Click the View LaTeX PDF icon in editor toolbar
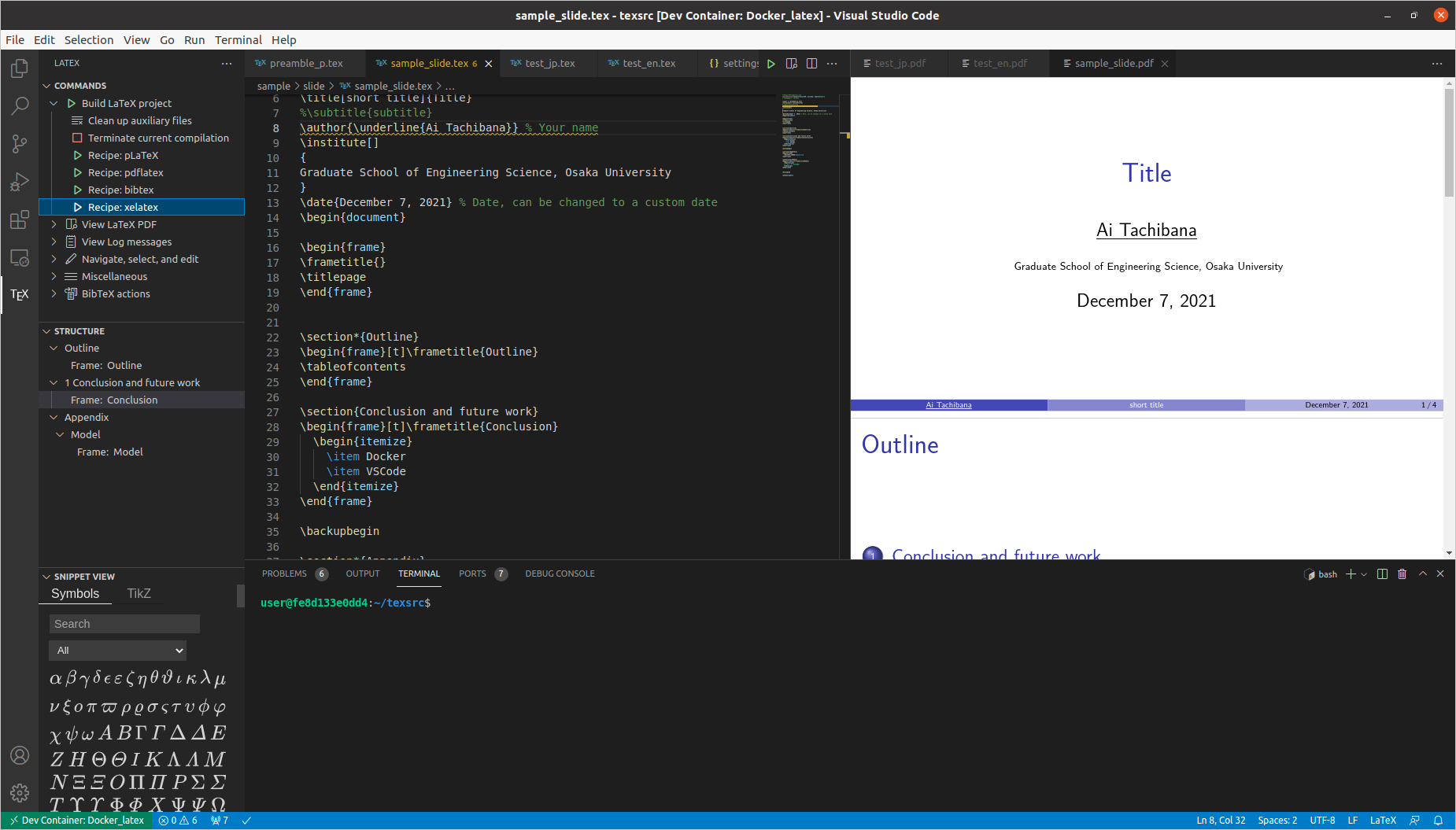Viewport: 1456px width, 830px height. [792, 64]
